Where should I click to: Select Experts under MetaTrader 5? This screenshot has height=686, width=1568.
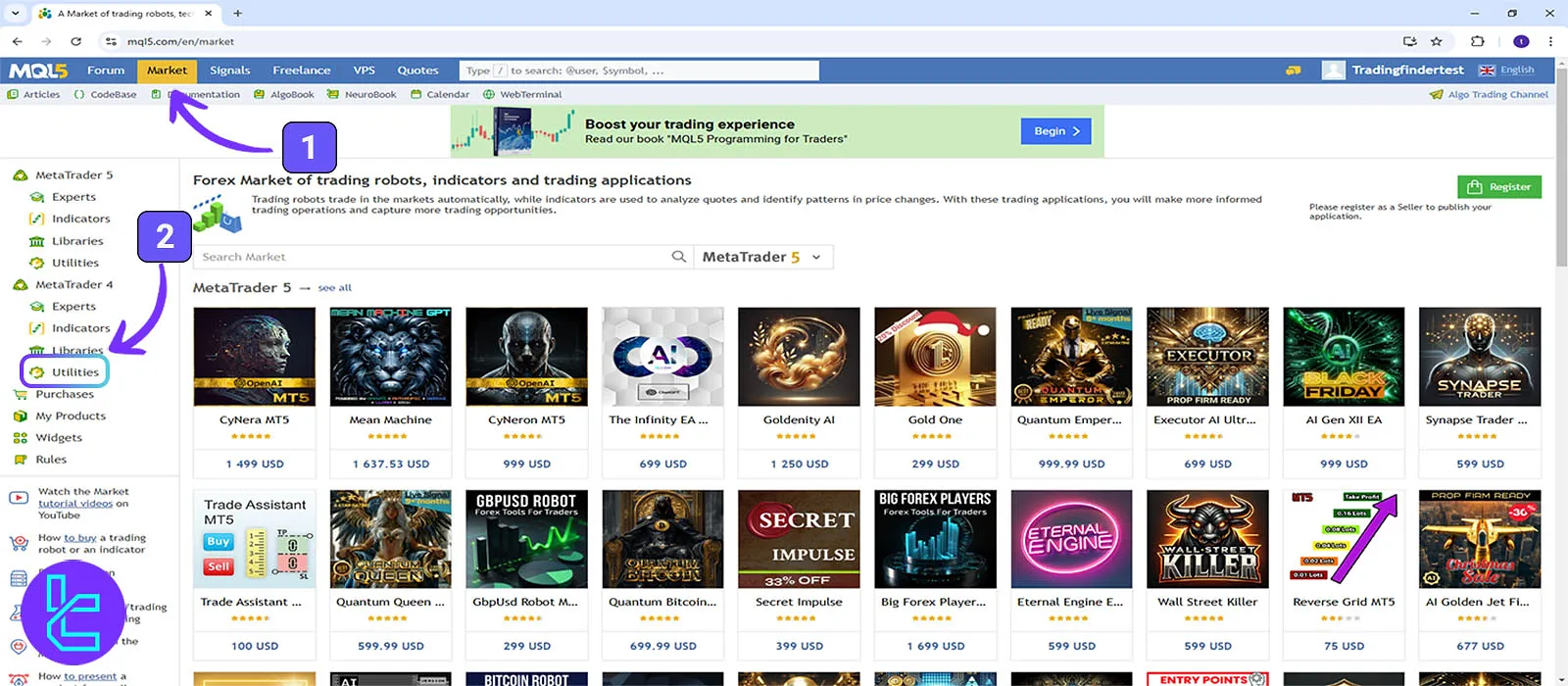pyautogui.click(x=73, y=197)
